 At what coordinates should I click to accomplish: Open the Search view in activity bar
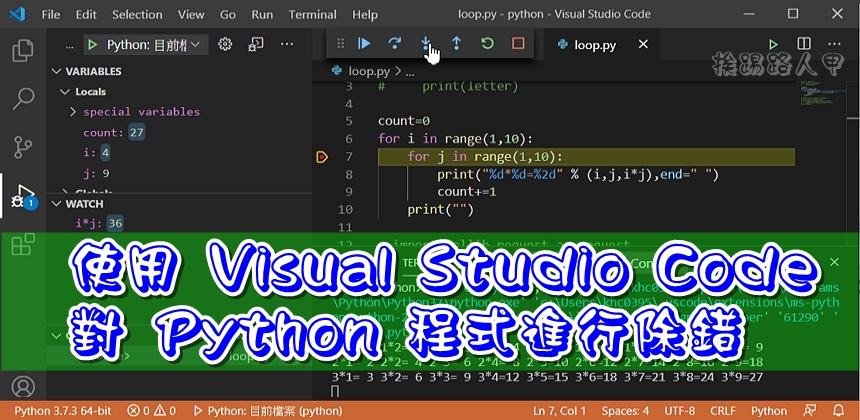point(22,99)
